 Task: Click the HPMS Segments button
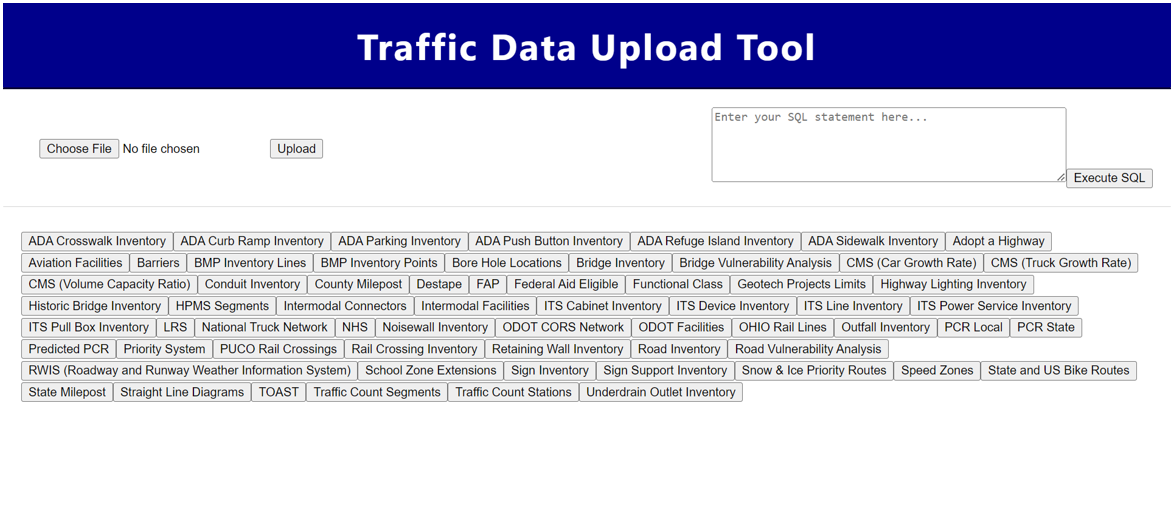click(222, 306)
